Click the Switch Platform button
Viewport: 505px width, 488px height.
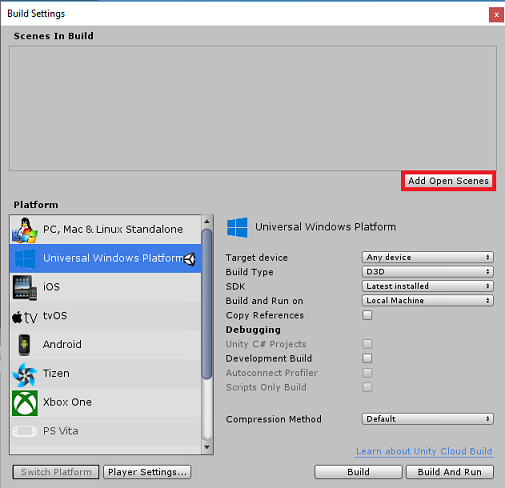56,472
